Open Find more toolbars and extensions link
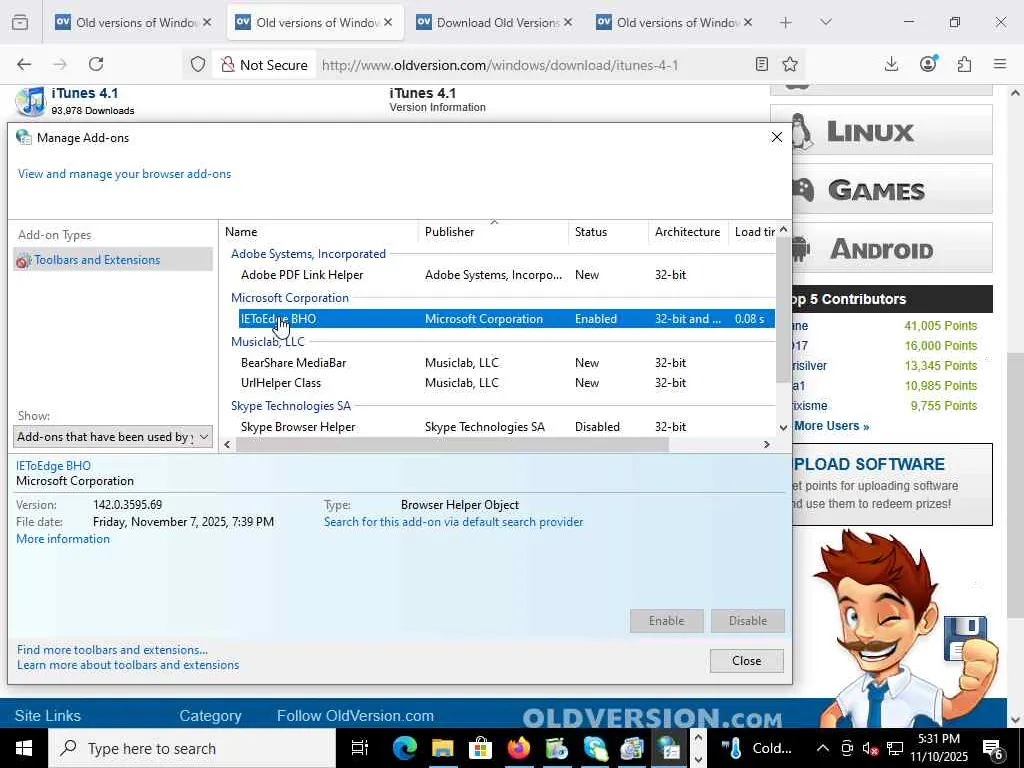Image resolution: width=1024 pixels, height=768 pixels. tap(112, 650)
